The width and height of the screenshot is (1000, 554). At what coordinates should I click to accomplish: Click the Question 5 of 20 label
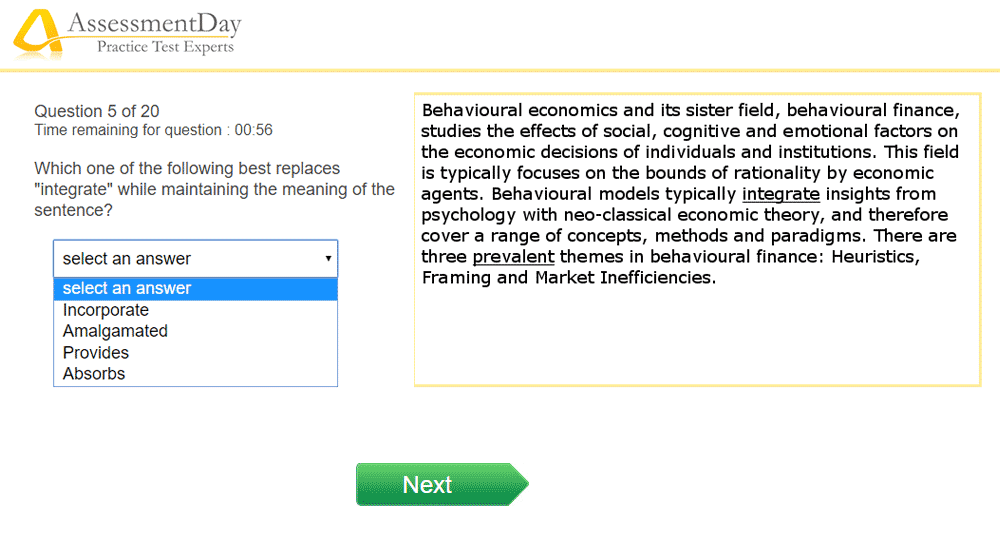click(x=97, y=112)
